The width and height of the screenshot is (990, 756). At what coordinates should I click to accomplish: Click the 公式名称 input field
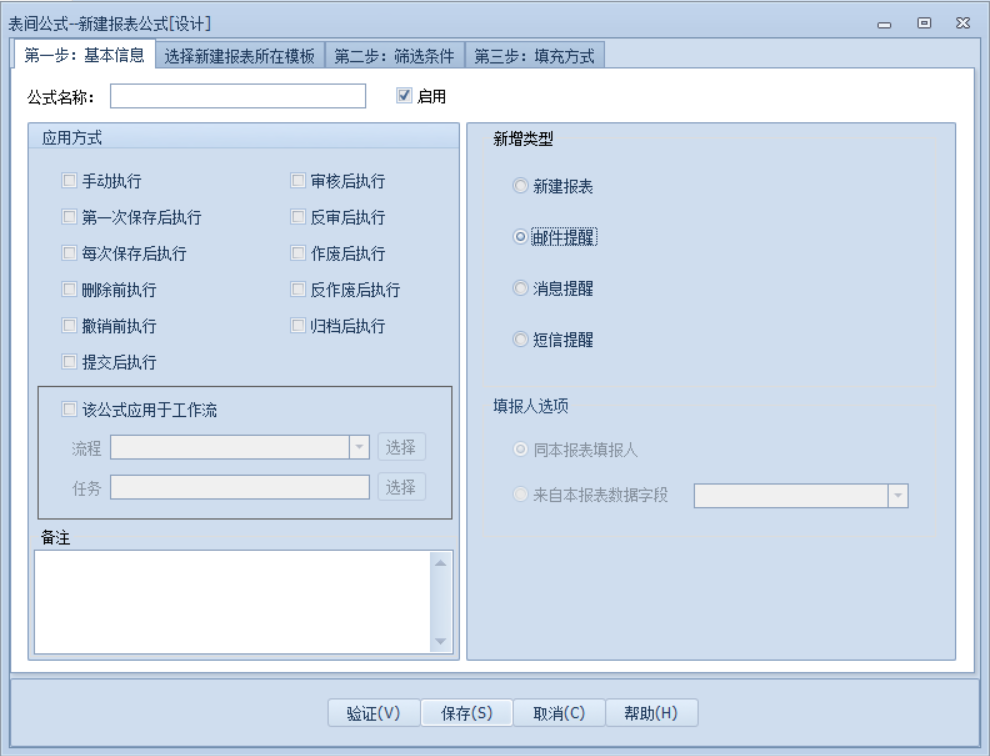(239, 96)
